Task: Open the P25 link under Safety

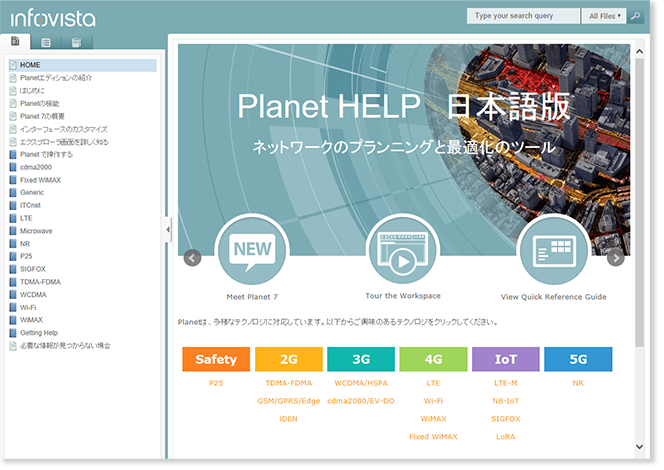Action: pos(216,383)
